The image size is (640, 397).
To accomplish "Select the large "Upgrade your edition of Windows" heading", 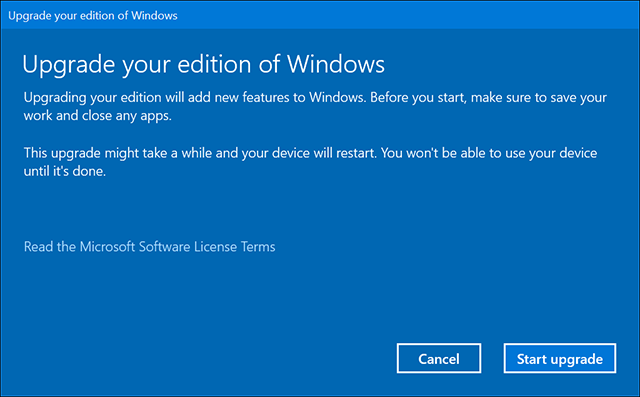I will 203,64.
